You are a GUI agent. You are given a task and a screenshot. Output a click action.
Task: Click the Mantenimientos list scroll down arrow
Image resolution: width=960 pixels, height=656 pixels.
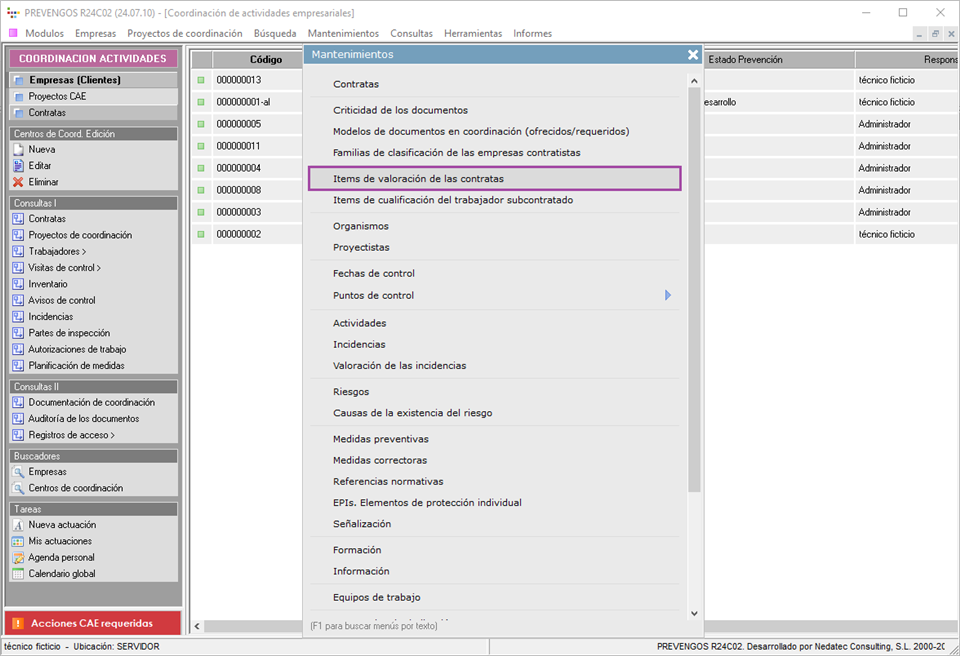(695, 612)
